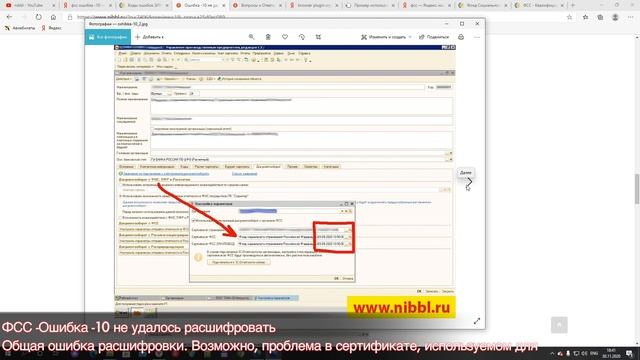Add this page to favorites star
Image resolution: width=640 pixels, height=360 pixels.
[569, 17]
